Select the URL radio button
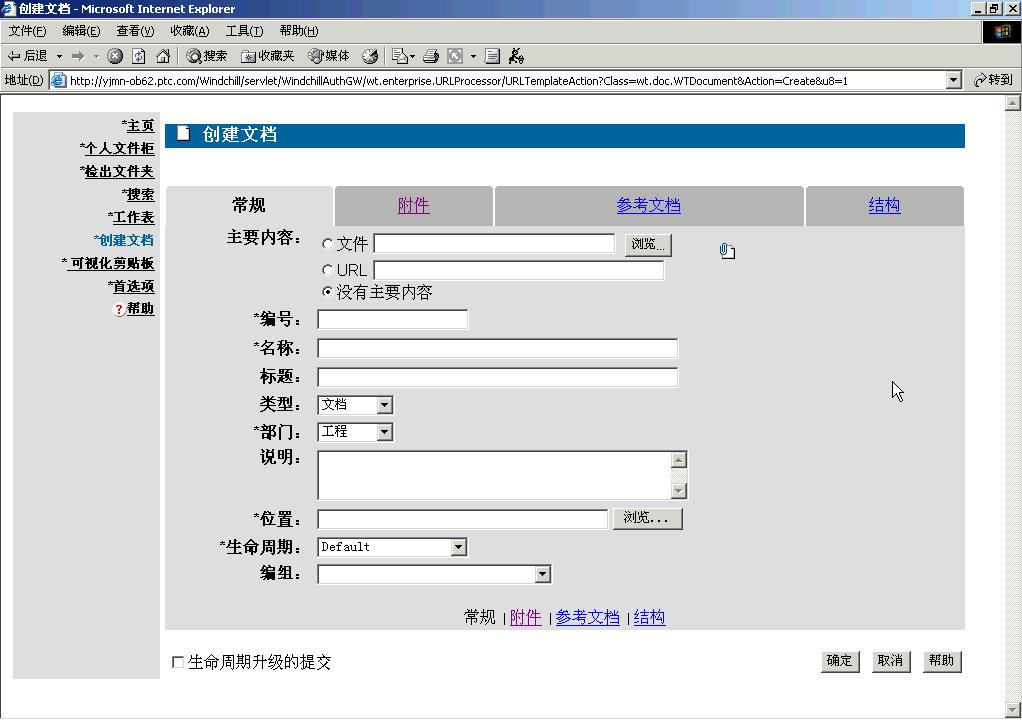This screenshot has height=720, width=1022. click(x=328, y=269)
